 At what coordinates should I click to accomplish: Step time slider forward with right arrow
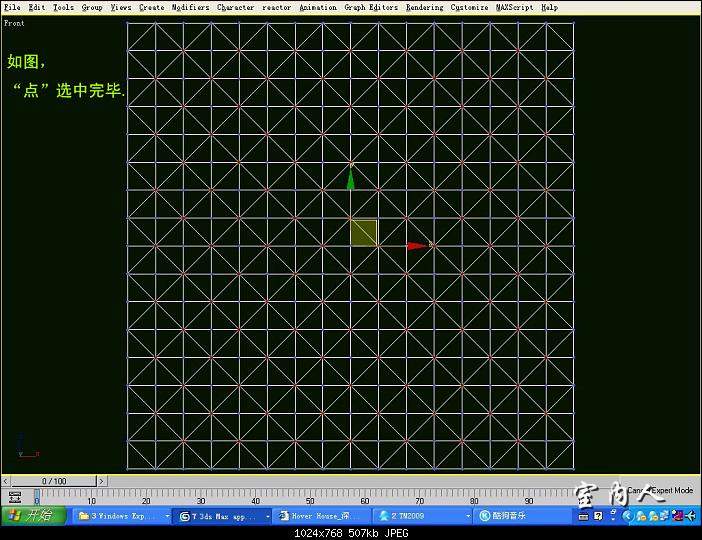102,481
